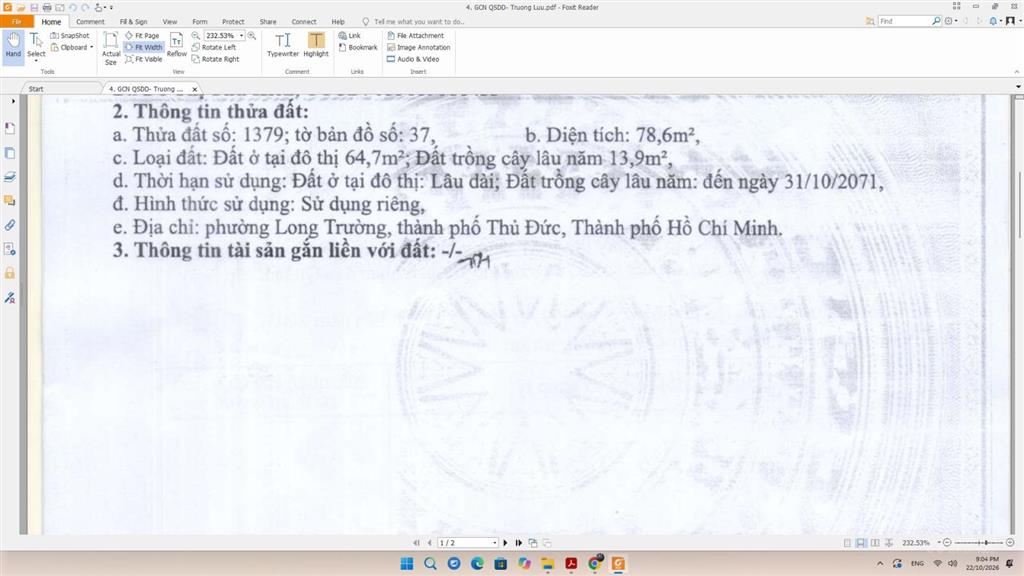The image size is (1024, 576).
Task: Open the Windows Start menu
Action: [x=406, y=564]
